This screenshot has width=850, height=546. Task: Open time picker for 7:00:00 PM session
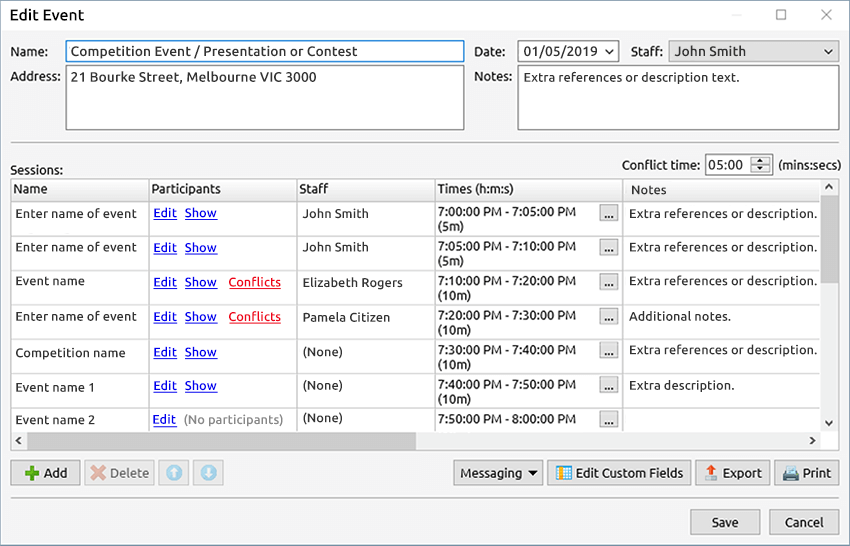609,213
